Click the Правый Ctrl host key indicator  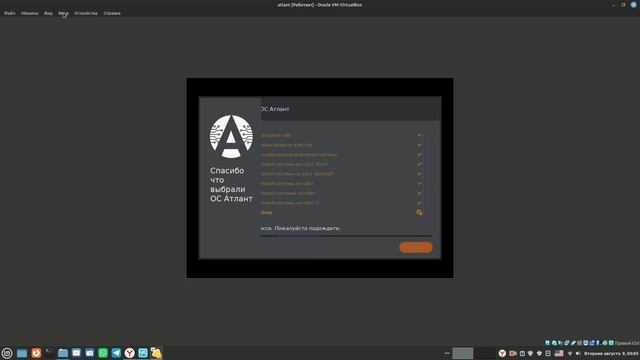tap(627, 343)
